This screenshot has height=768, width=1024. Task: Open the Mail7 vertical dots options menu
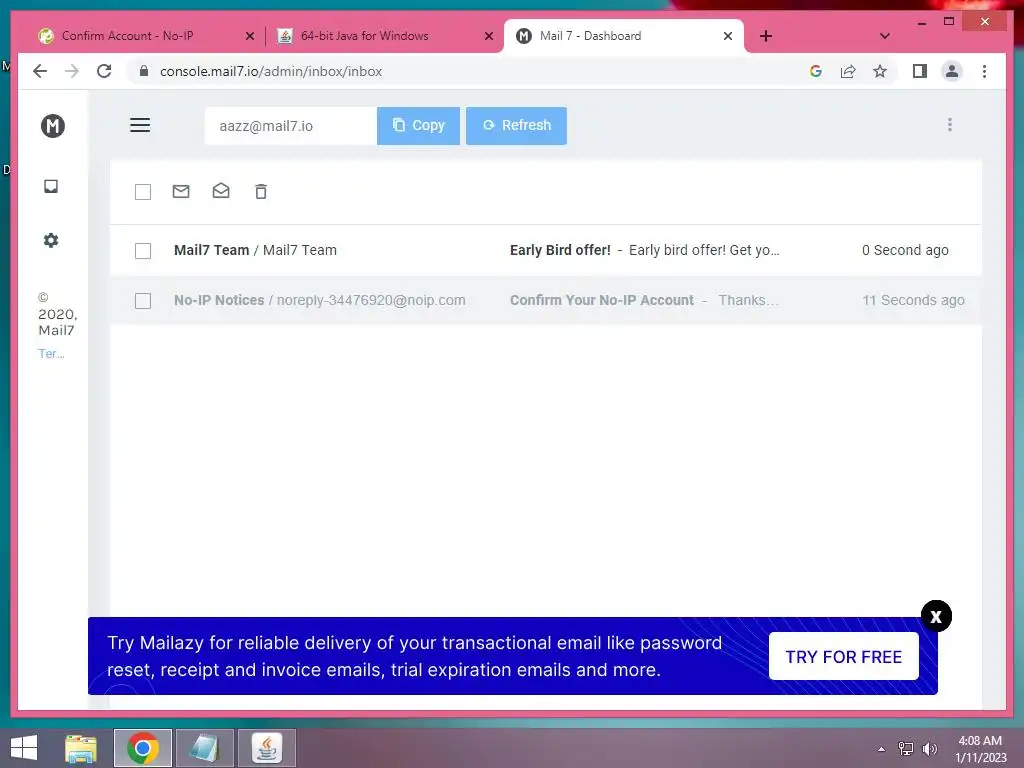(950, 125)
